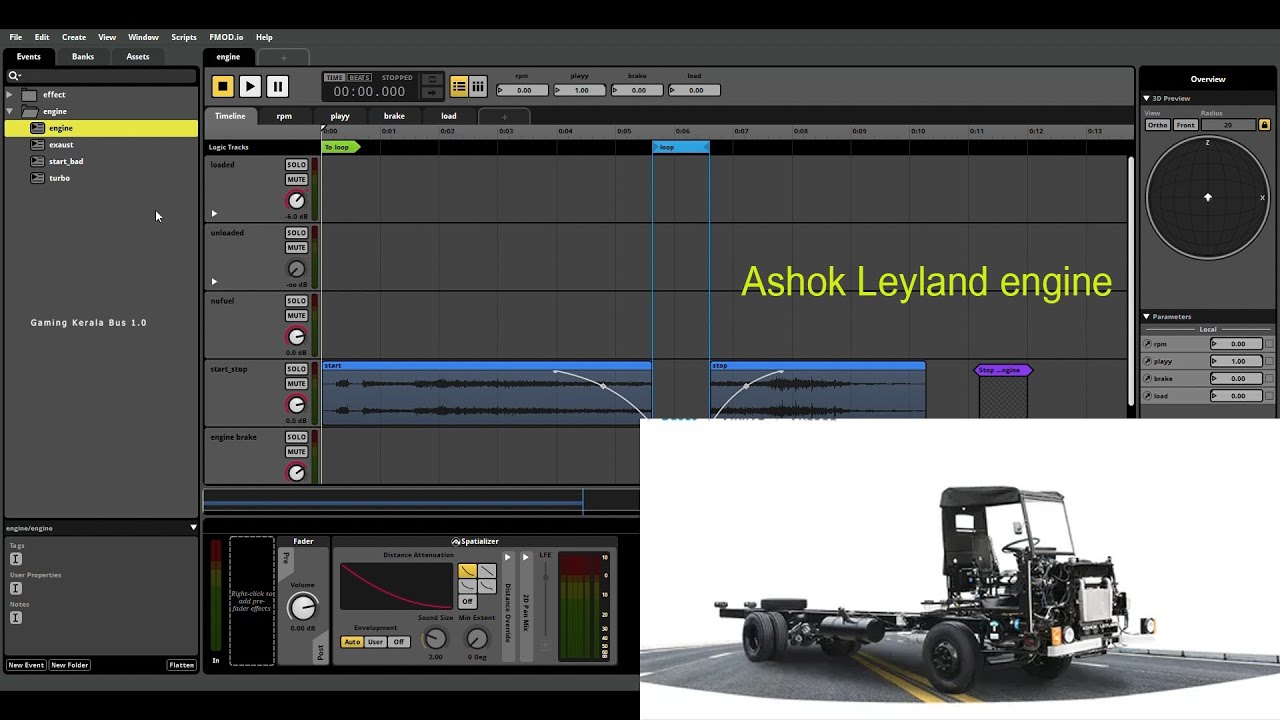Screen dimensions: 1280x720
Task: Click the blue loop region marker
Action: point(681,147)
